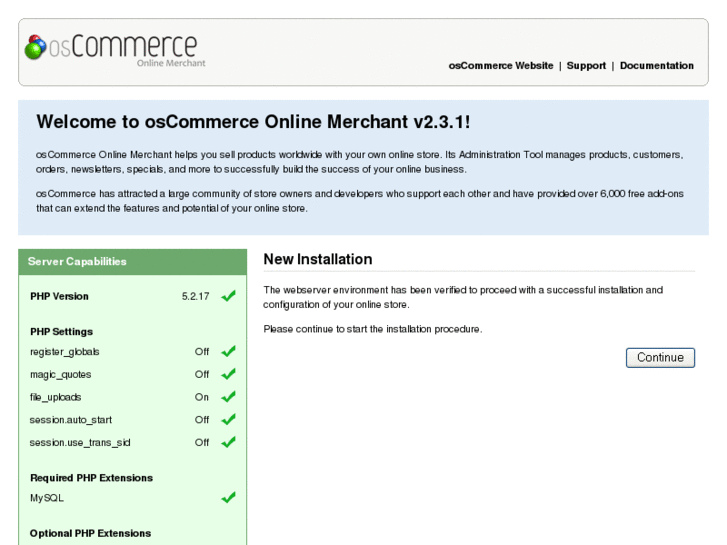
Task: Click the magic_quotes setting name
Action: [x=60, y=375]
